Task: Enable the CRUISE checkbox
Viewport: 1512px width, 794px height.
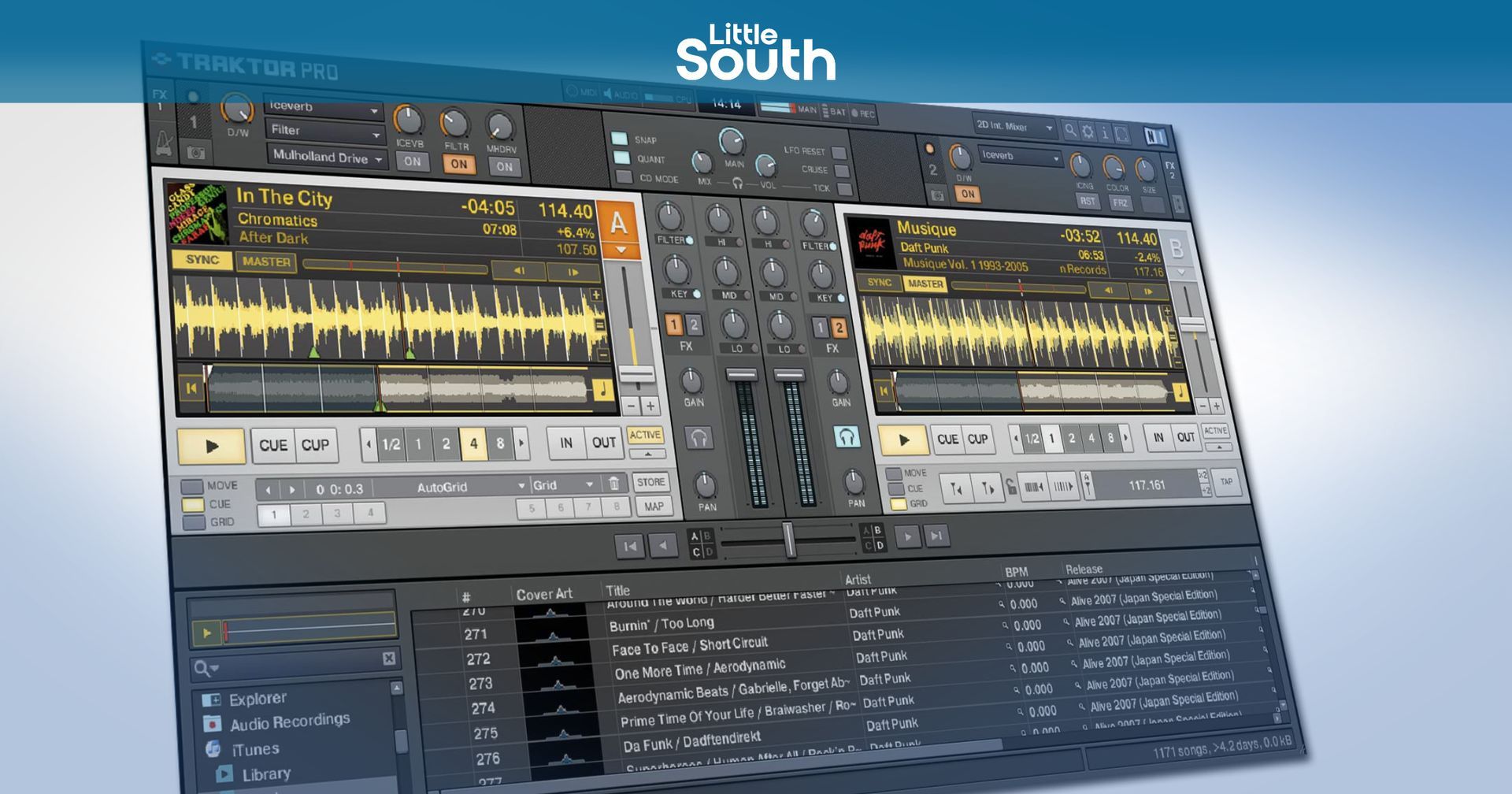Action: [842, 170]
